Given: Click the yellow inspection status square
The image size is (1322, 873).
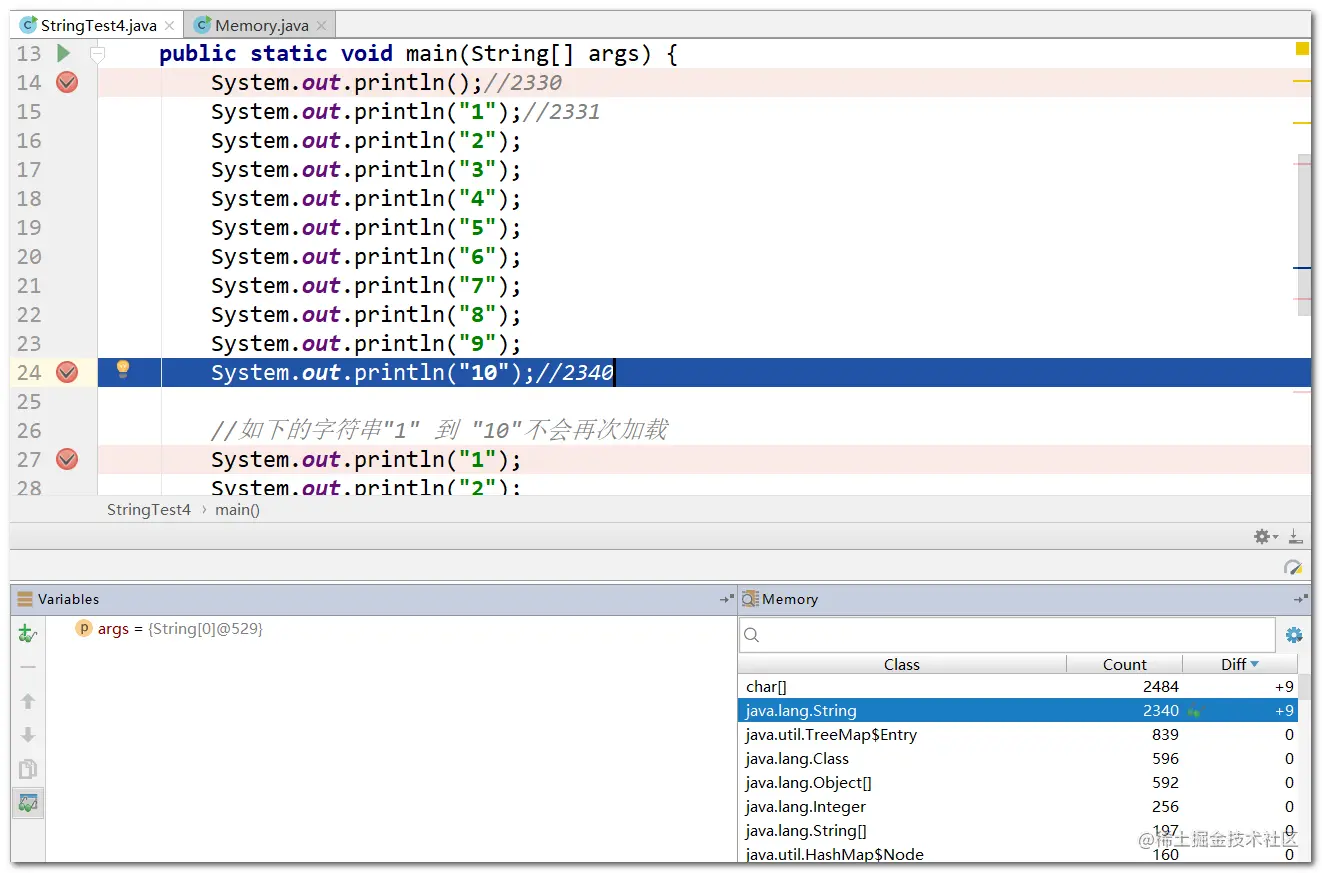Looking at the screenshot, I should (1302, 49).
